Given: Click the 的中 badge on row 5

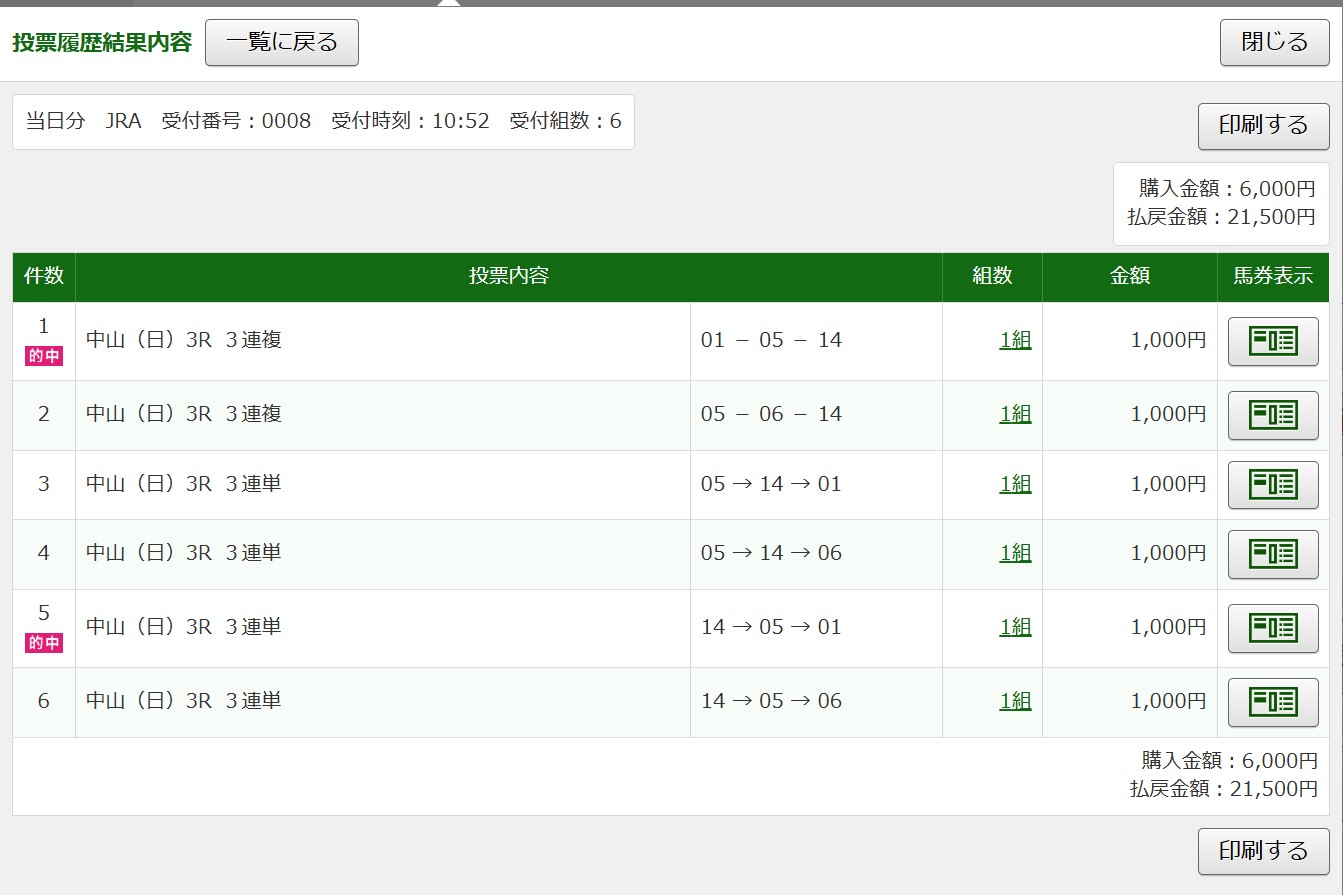Looking at the screenshot, I should [x=44, y=643].
